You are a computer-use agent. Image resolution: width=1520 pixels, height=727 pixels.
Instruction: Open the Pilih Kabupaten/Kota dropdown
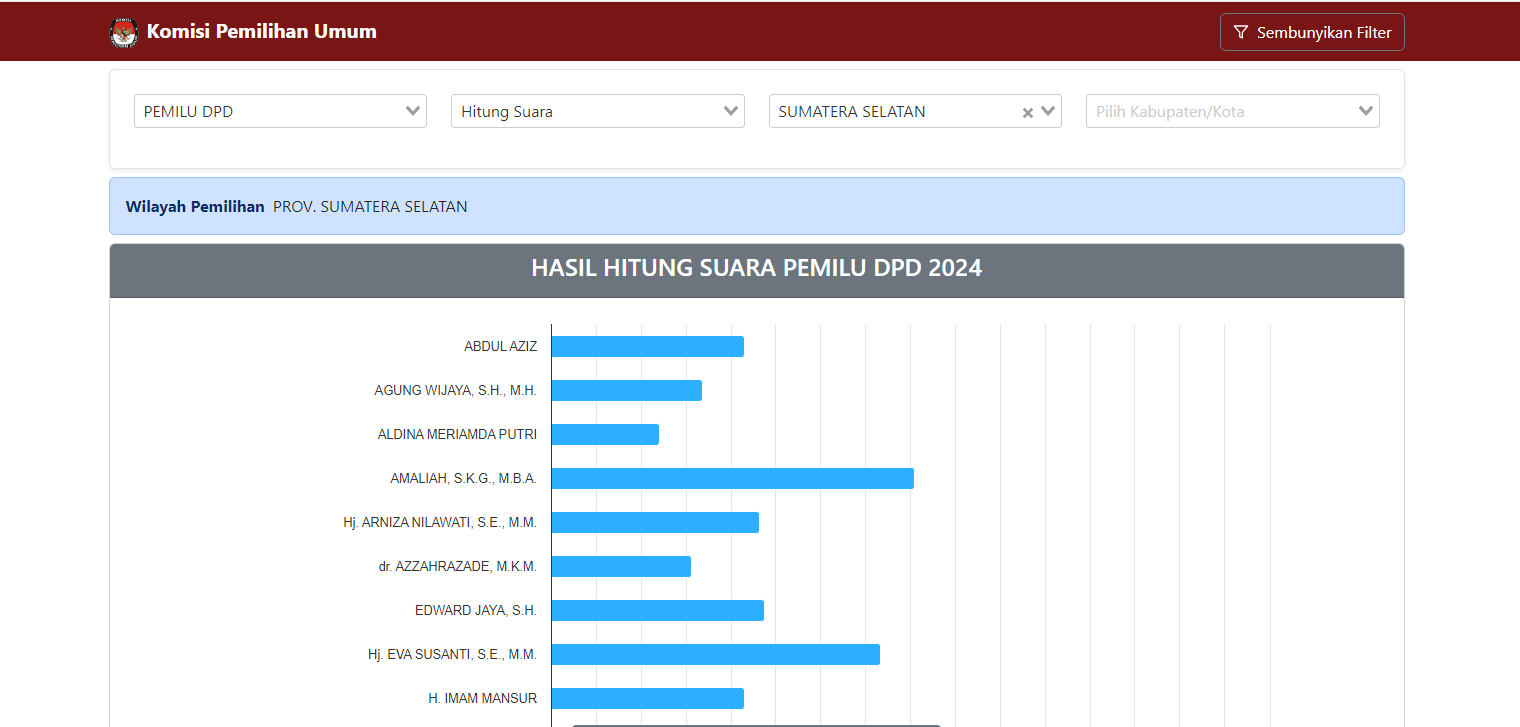coord(1232,111)
